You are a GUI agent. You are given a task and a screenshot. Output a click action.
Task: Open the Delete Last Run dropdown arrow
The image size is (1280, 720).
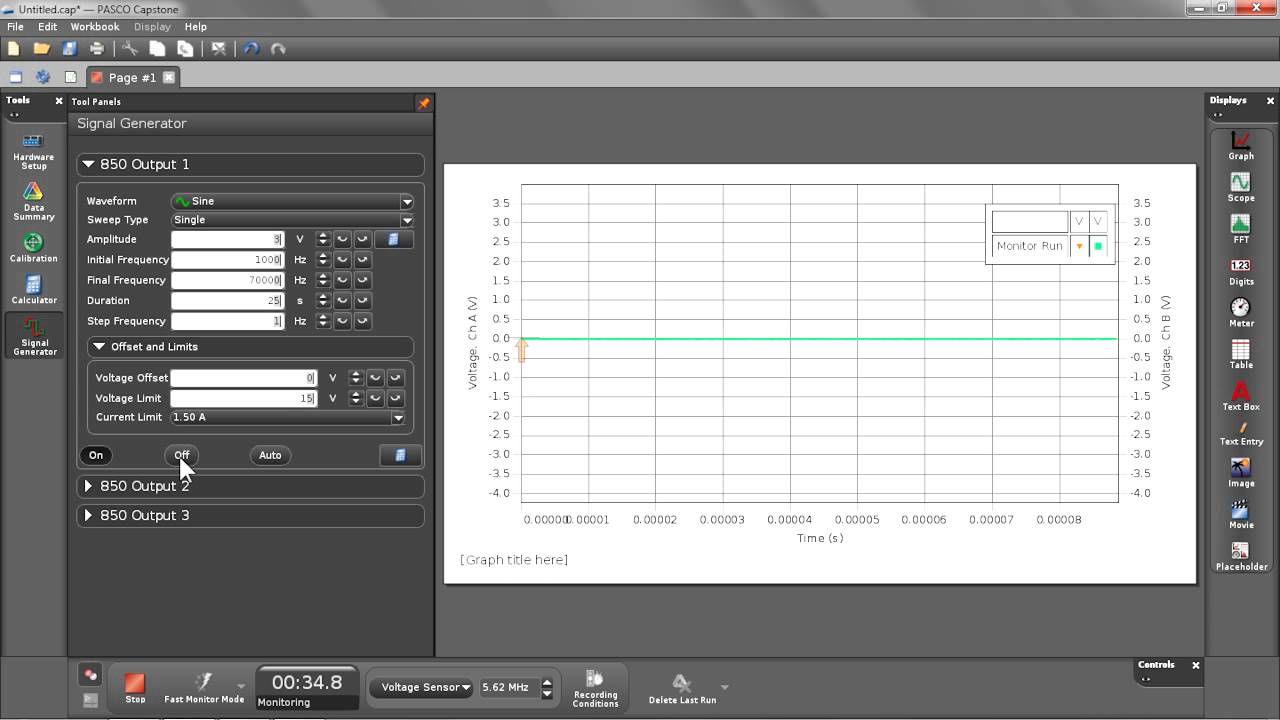point(724,687)
